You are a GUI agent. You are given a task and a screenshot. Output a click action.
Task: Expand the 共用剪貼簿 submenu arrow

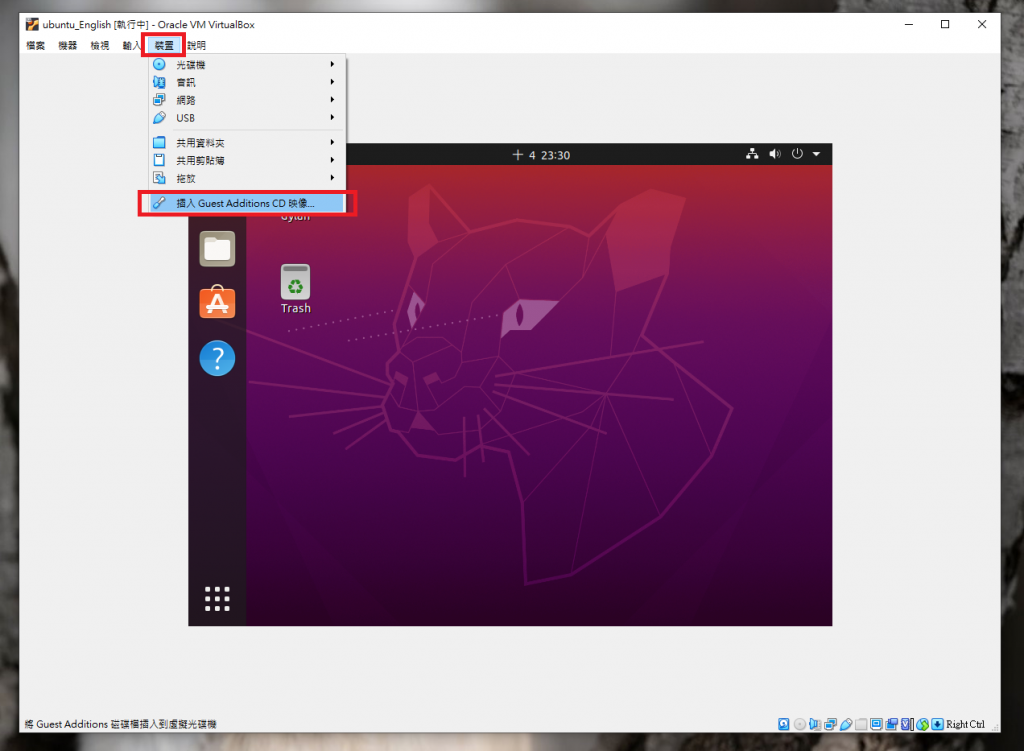332,160
